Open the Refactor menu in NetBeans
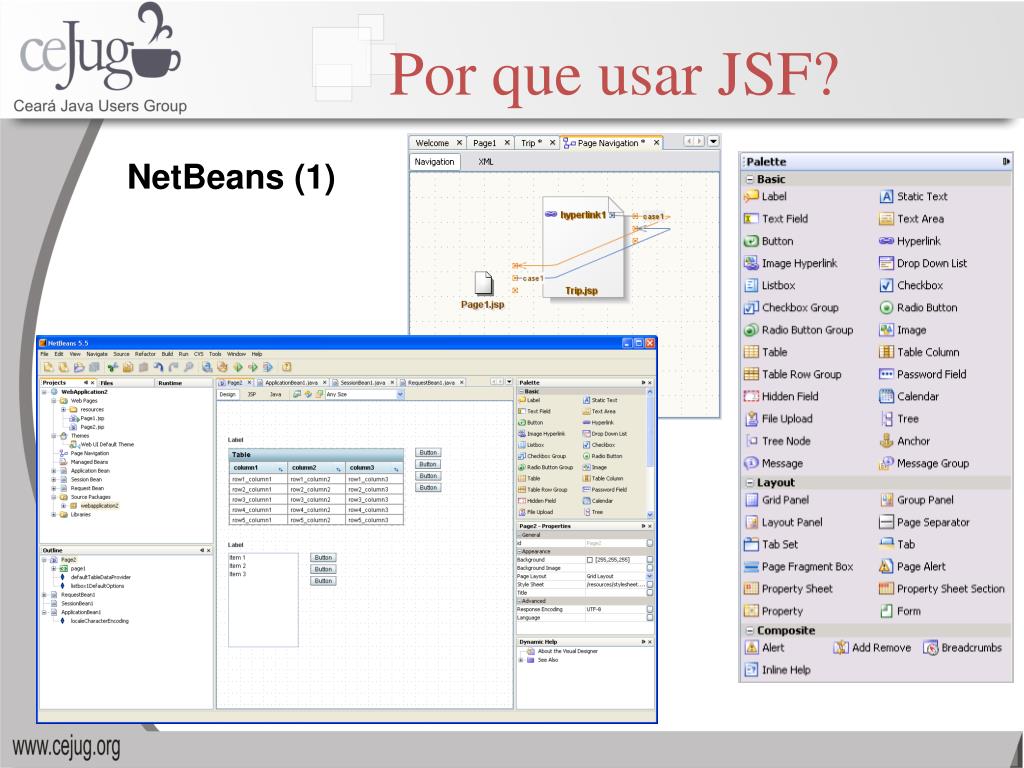Viewport: 1024px width, 768px height. pos(145,354)
